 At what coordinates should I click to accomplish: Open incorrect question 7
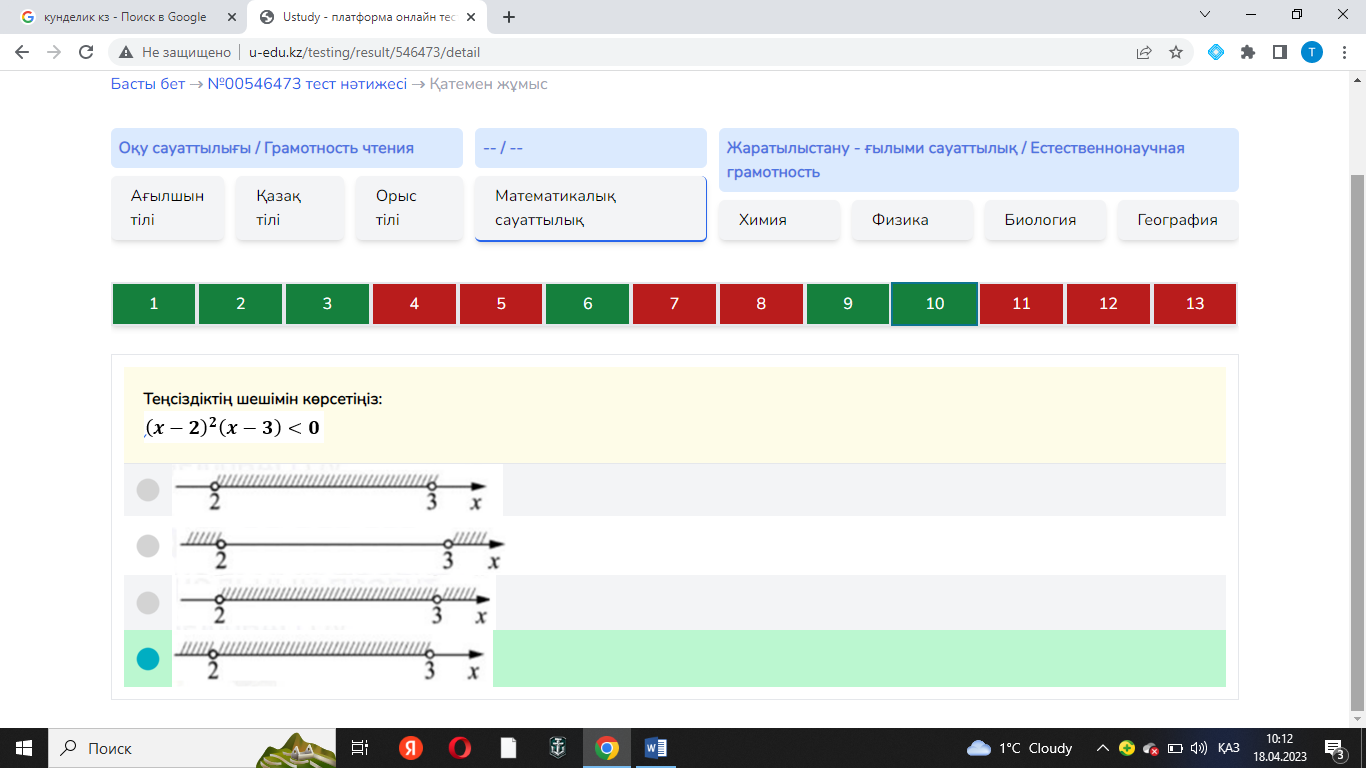(674, 304)
